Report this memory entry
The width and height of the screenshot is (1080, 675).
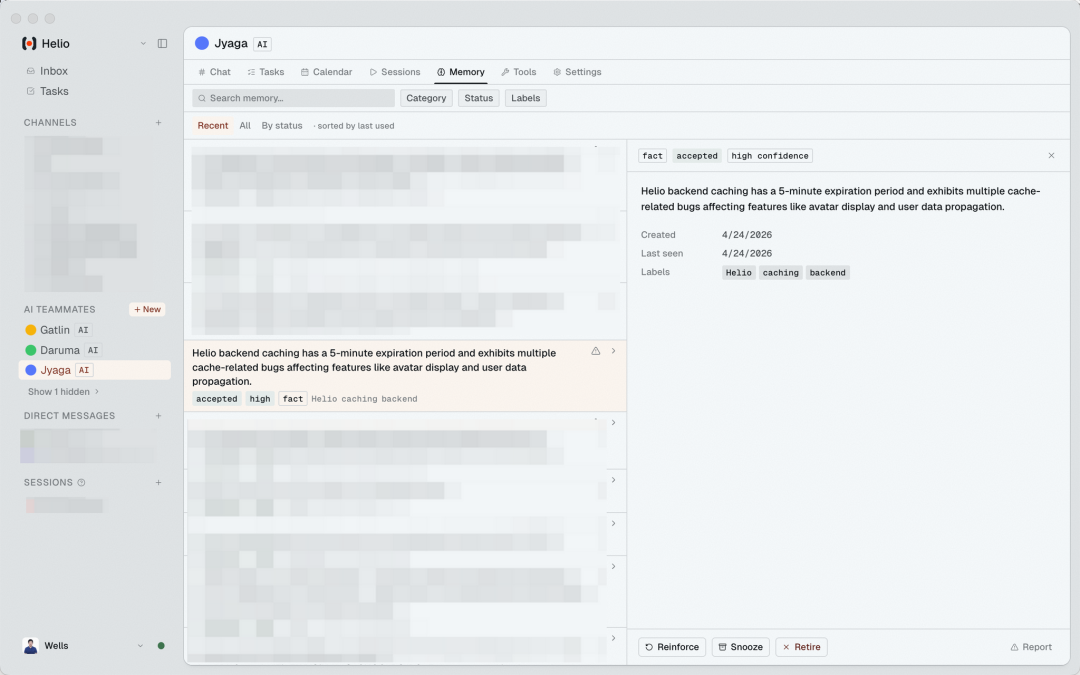click(1031, 647)
